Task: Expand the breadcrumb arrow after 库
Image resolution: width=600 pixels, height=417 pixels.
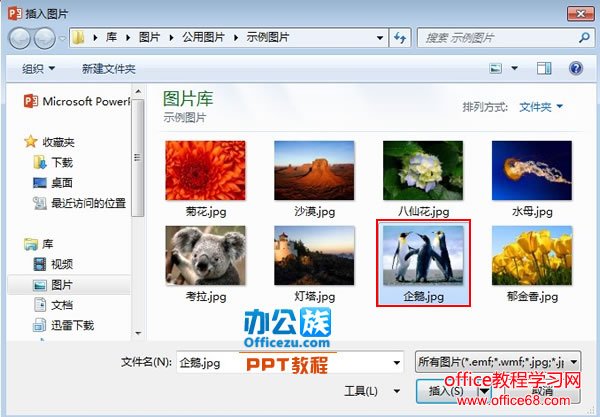Action: point(128,37)
